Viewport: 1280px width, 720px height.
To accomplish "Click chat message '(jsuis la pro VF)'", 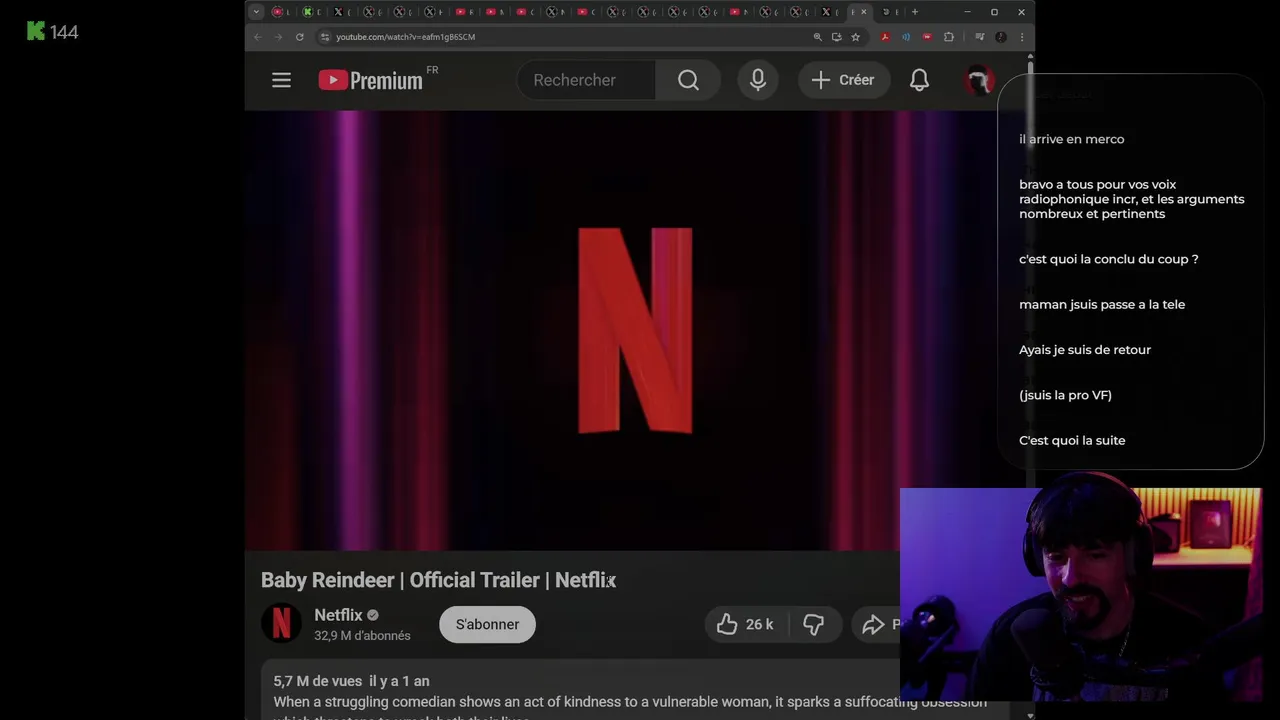I will [x=1065, y=395].
